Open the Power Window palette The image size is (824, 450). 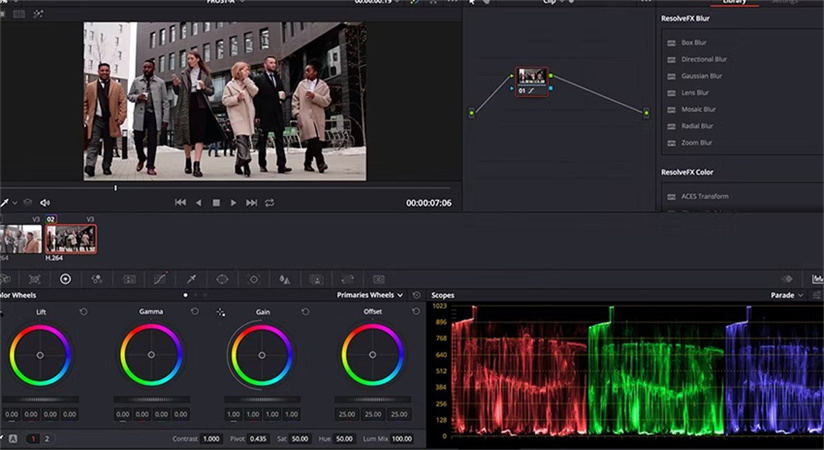222,279
